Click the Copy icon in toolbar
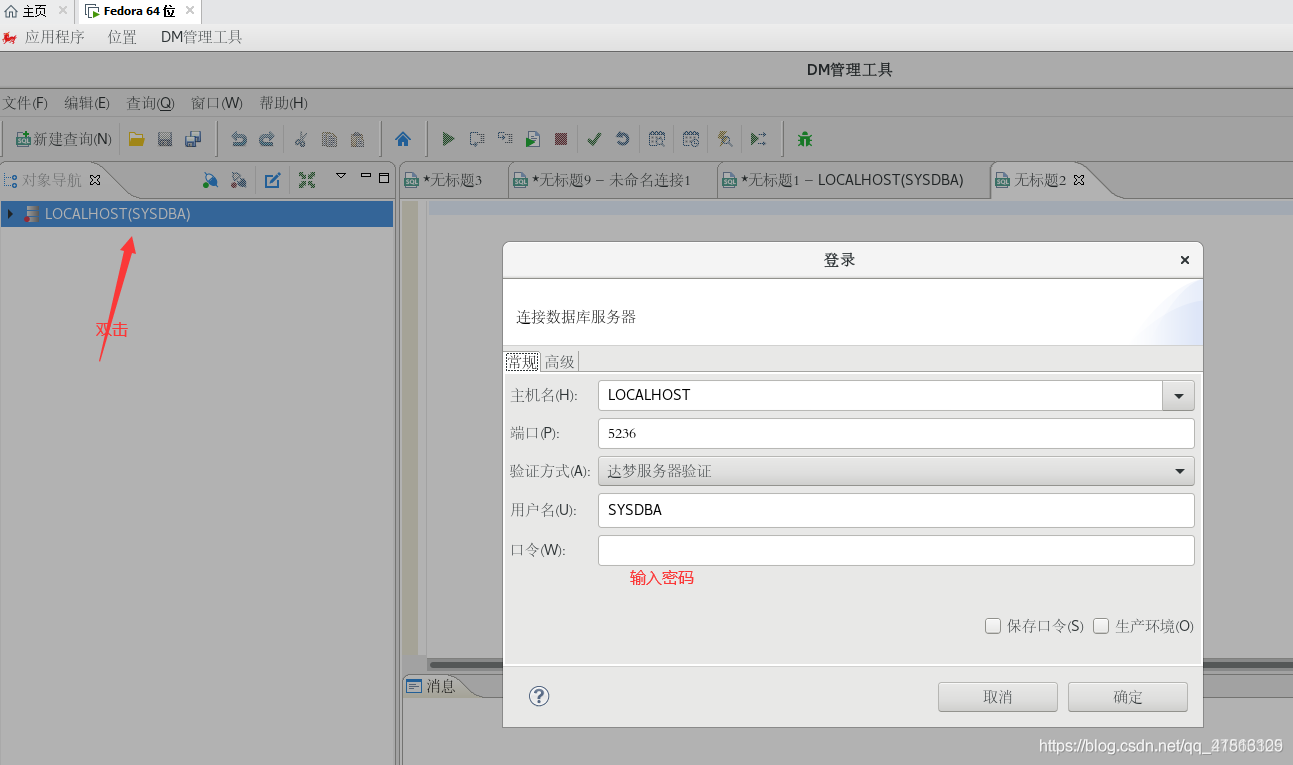 click(x=329, y=139)
